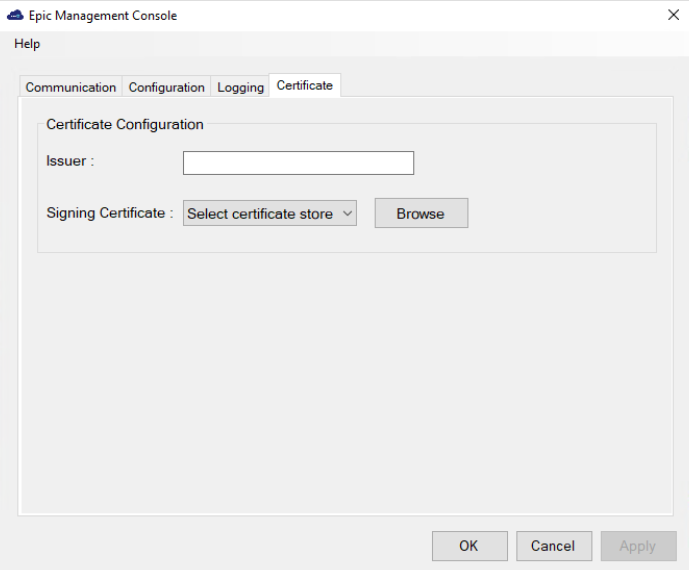Click the Signing Certificate label
Viewport: 689px width, 570px height.
pyautogui.click(x=110, y=213)
